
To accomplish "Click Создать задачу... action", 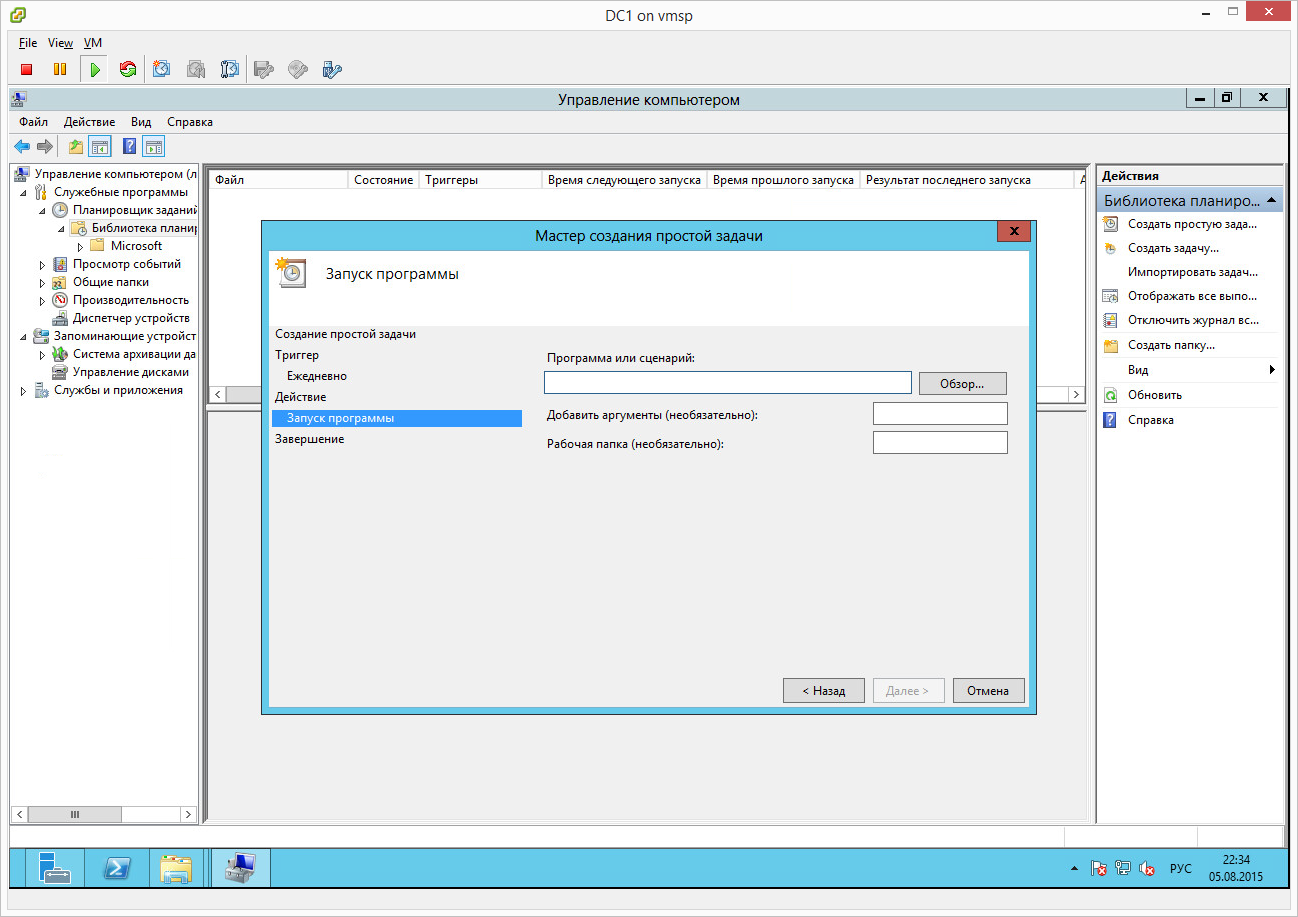I will point(1173,248).
